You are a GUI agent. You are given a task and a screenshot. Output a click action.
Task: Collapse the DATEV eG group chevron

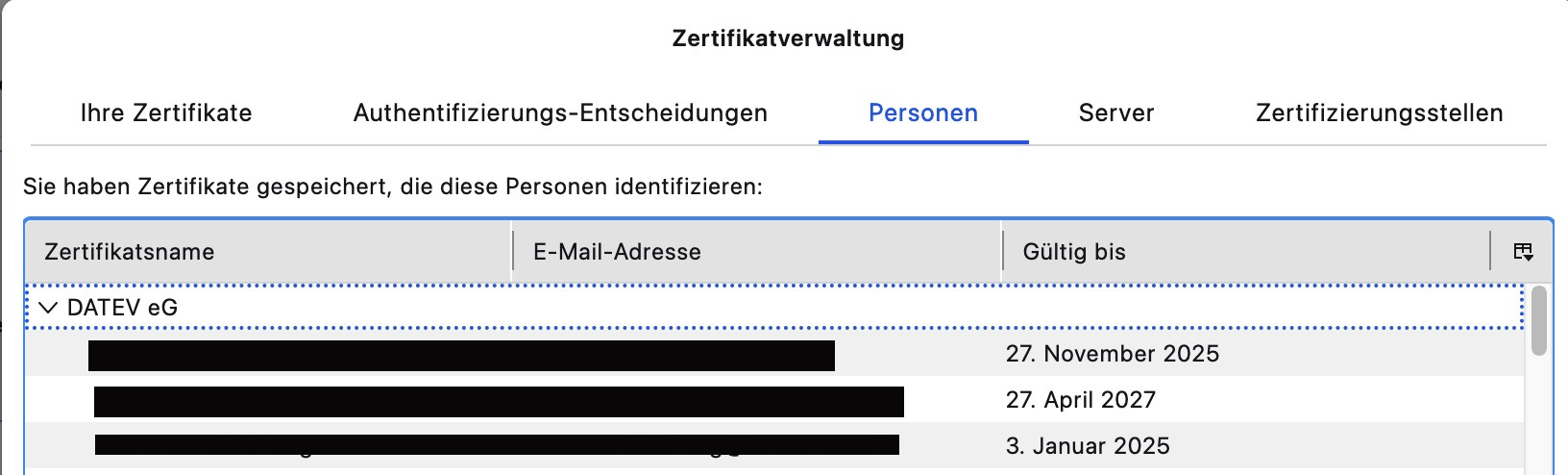[x=48, y=308]
